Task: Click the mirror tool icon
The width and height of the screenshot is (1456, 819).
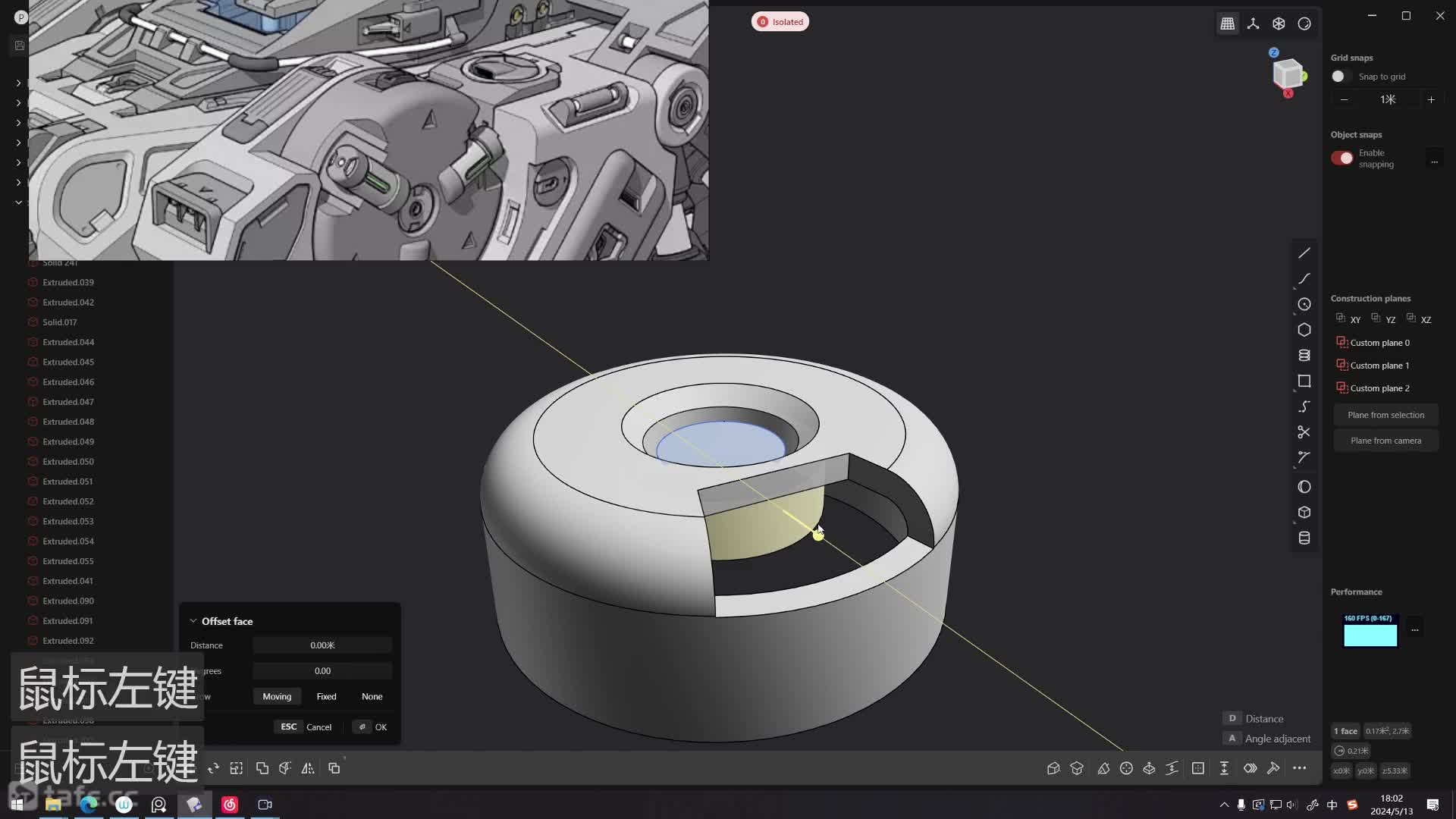Action: [308, 768]
